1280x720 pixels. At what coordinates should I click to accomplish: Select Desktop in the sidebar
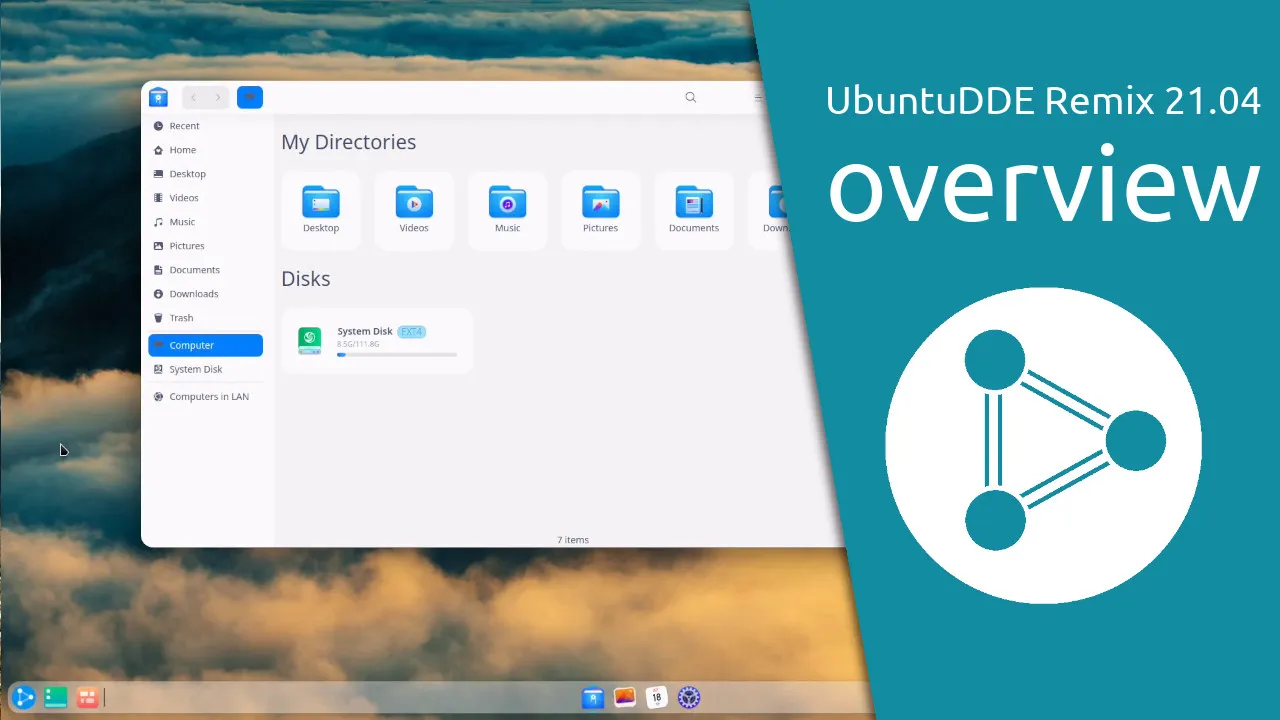coord(206,174)
